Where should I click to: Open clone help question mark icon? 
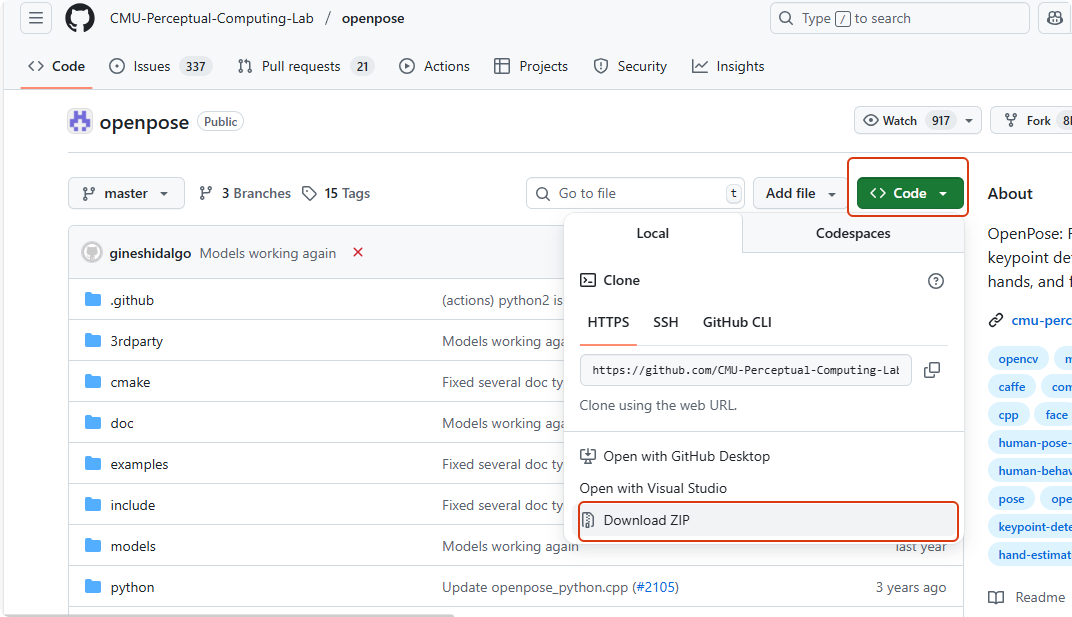point(935,280)
